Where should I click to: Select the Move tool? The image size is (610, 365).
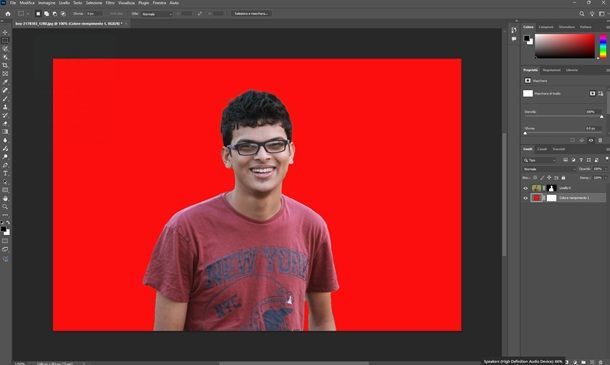tap(5, 32)
